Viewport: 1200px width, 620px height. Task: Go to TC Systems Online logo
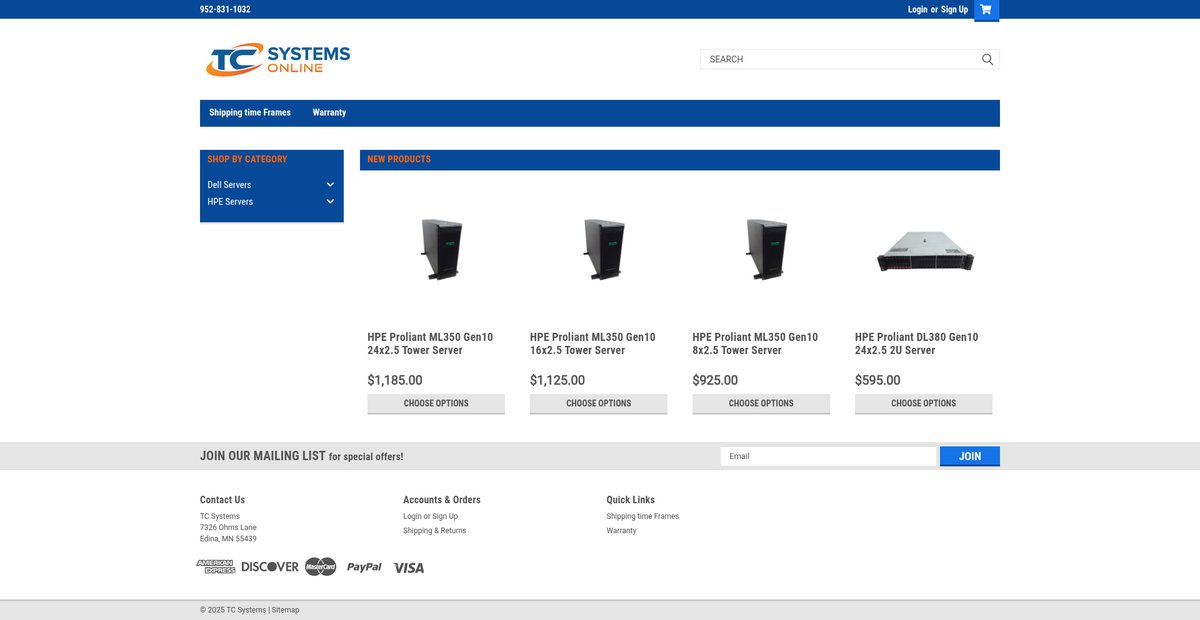pyautogui.click(x=278, y=59)
